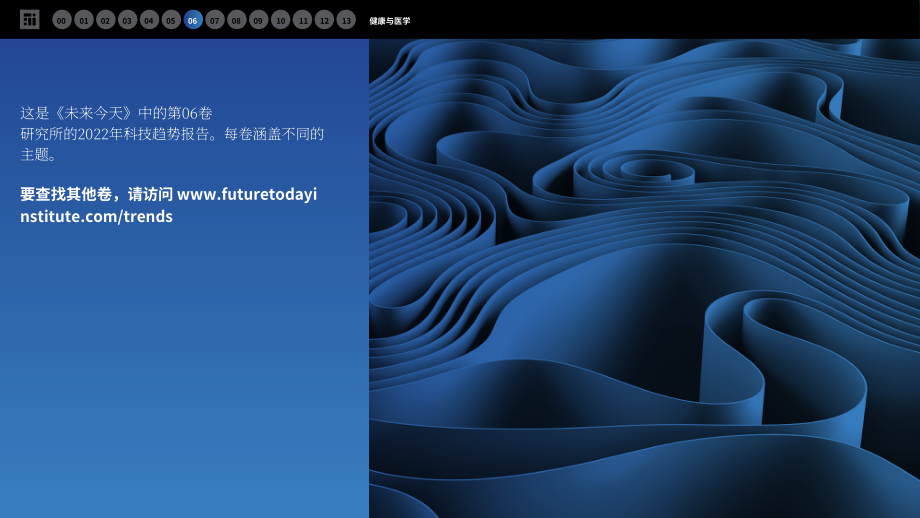The width and height of the screenshot is (920, 518).
Task: Go to volume 13 circle
Action: 346,20
